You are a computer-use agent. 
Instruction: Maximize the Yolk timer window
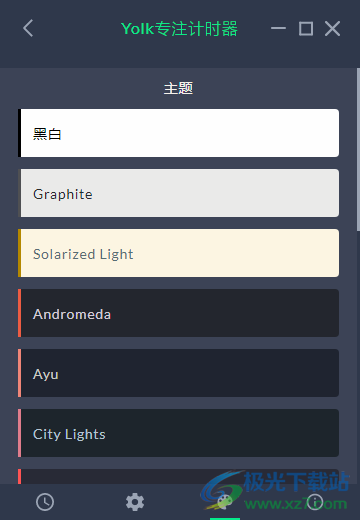pos(306,28)
